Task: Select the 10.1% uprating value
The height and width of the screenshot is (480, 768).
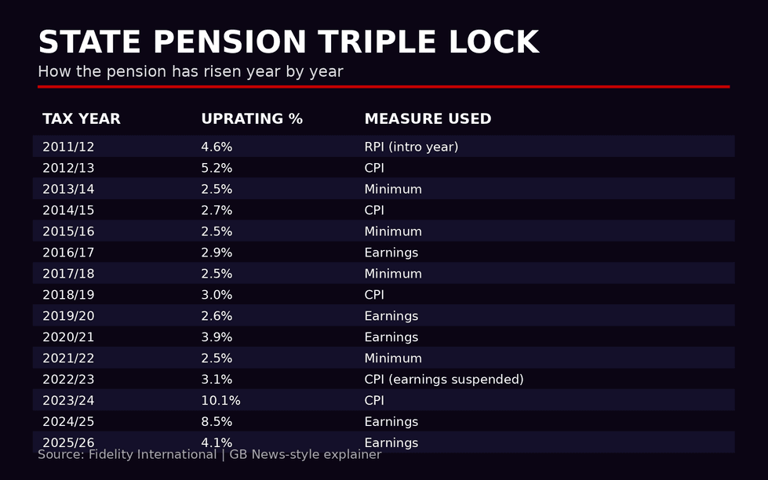Action: [x=220, y=401]
